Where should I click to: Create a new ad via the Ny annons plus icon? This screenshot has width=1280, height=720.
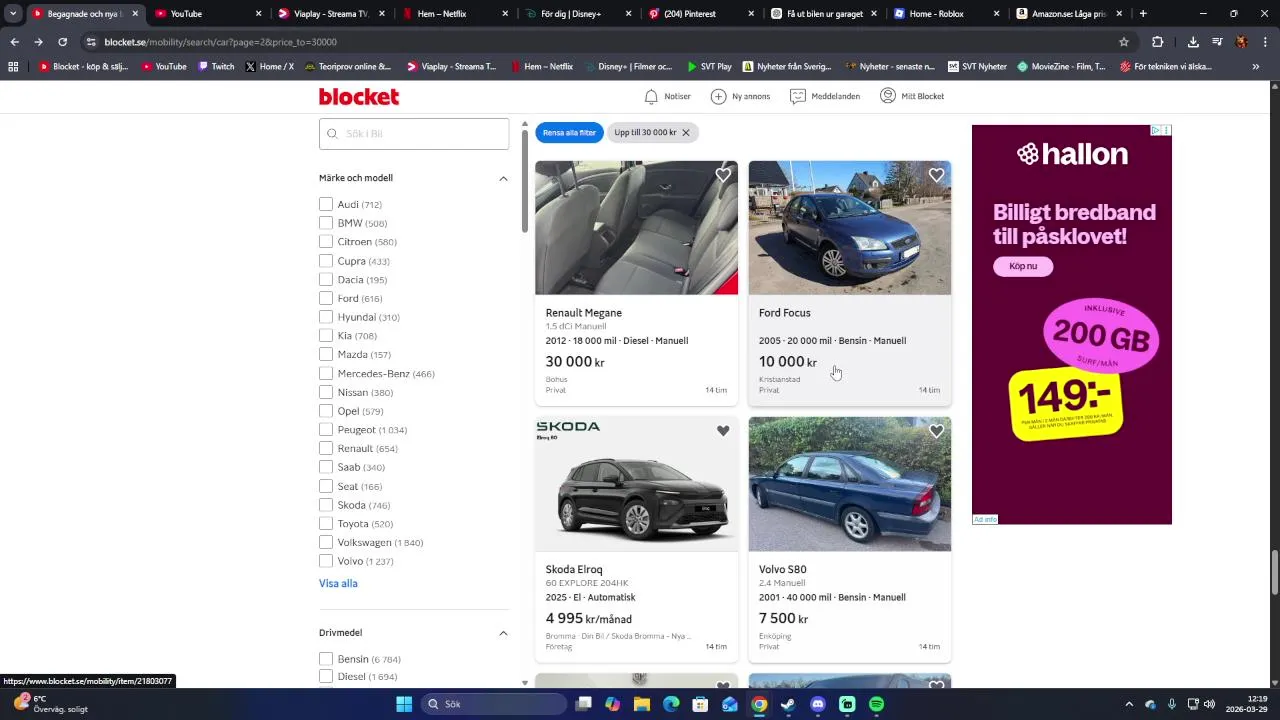pos(718,96)
